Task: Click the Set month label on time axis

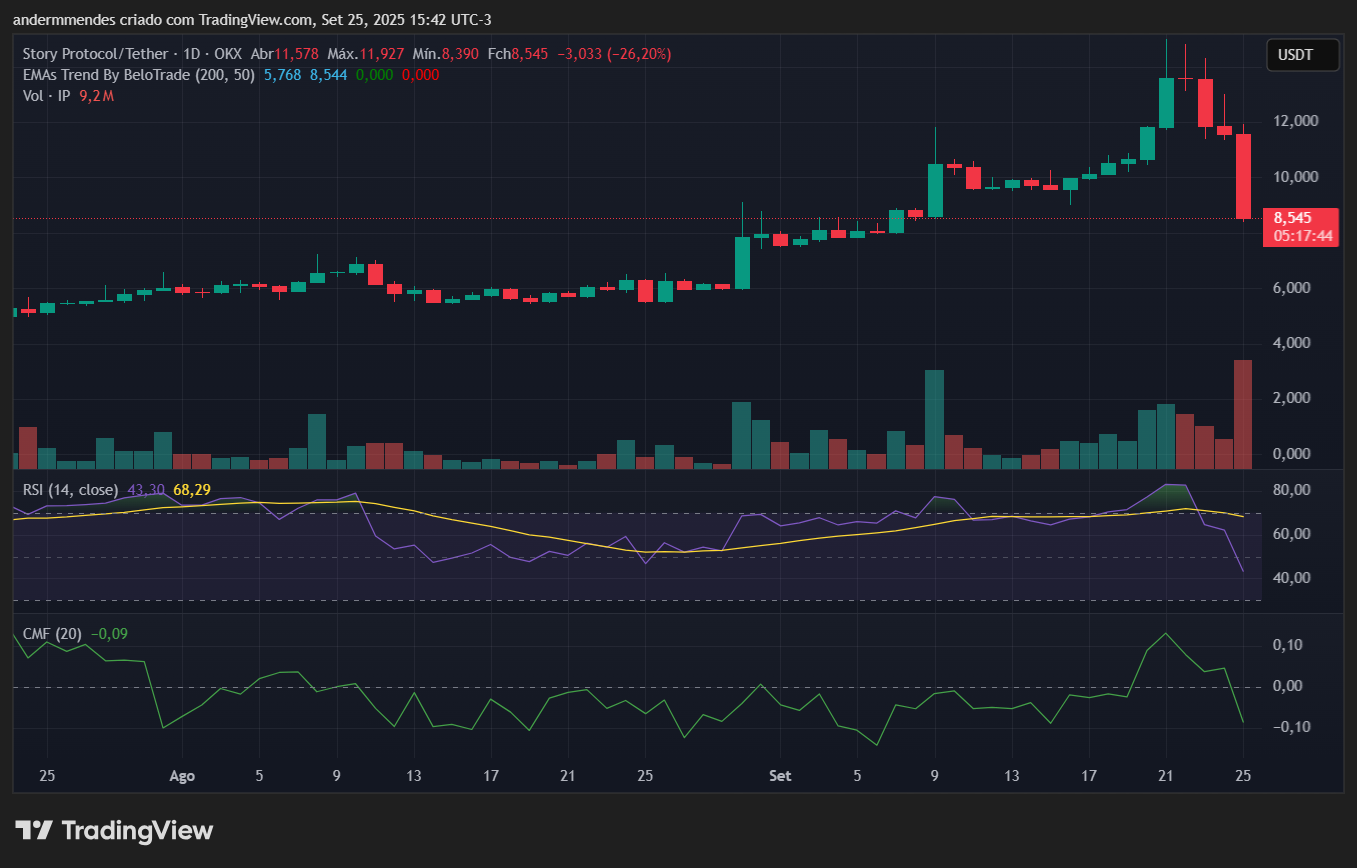Action: click(780, 776)
